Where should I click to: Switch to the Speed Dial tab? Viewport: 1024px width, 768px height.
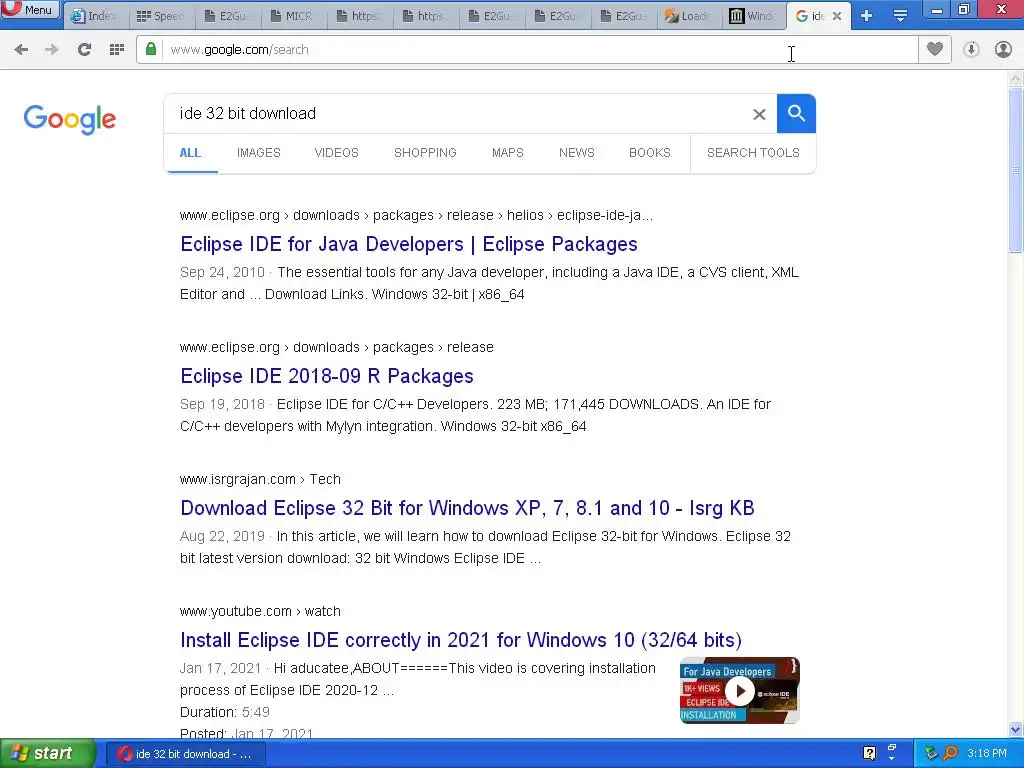(x=162, y=16)
